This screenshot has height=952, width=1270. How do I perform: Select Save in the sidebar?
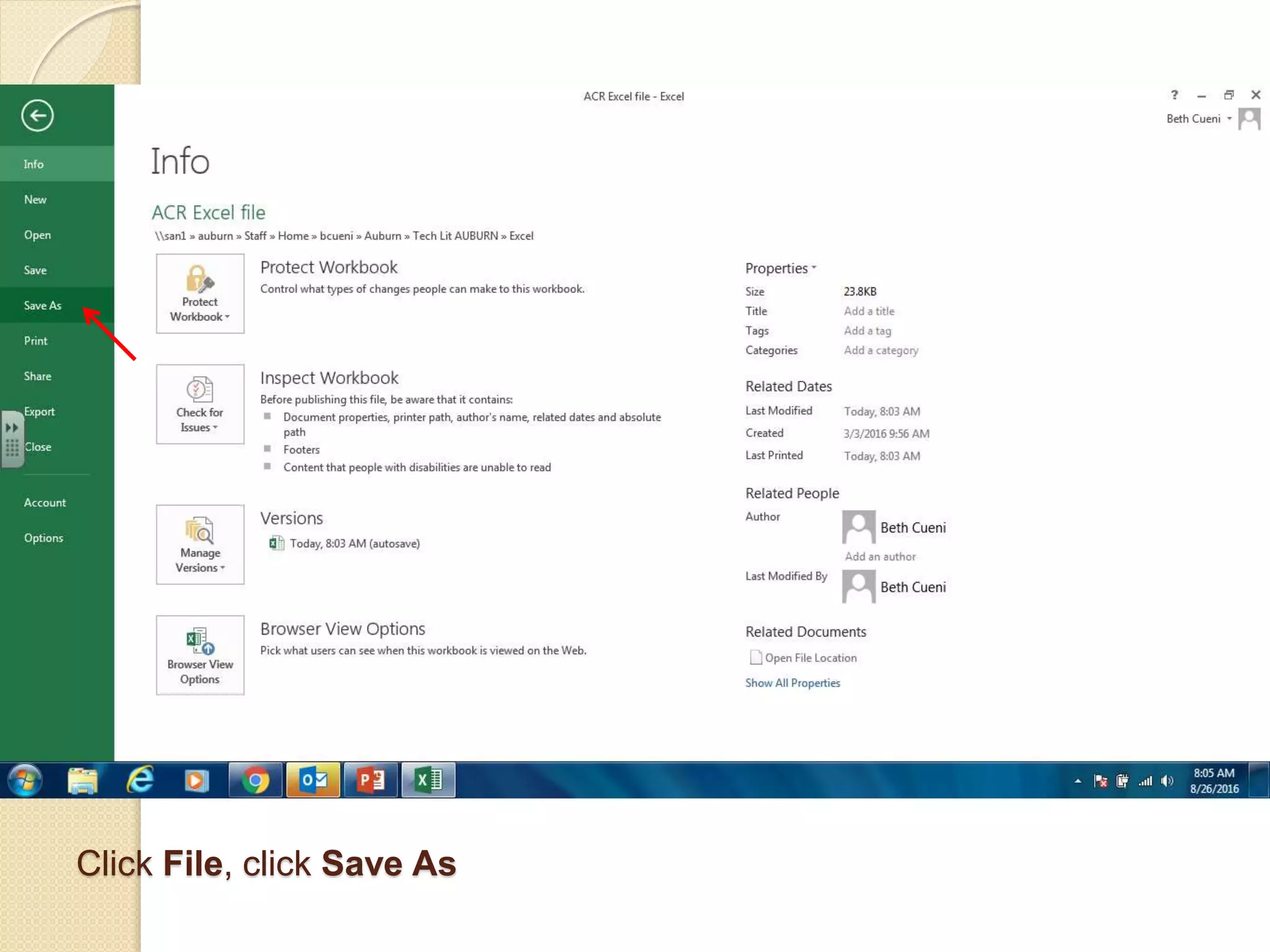tap(57, 270)
